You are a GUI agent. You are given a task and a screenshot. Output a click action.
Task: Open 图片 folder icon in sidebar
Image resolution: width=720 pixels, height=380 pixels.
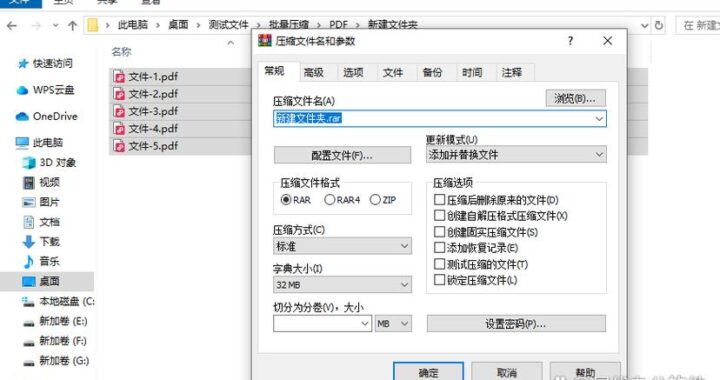pos(28,202)
